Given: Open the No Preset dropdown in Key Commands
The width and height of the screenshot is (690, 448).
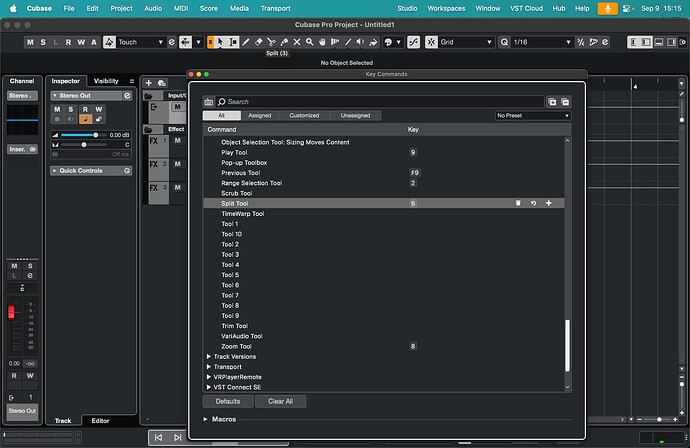Looking at the screenshot, I should [x=533, y=116].
